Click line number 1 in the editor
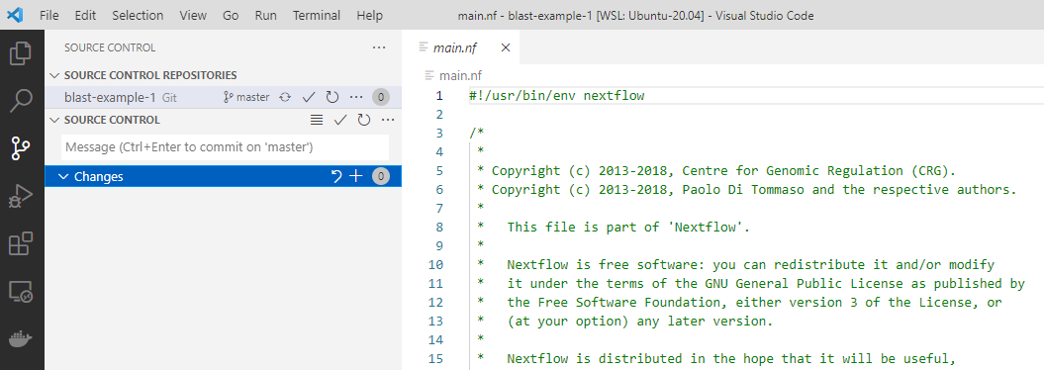This screenshot has height=370, width=1044. 439,96
